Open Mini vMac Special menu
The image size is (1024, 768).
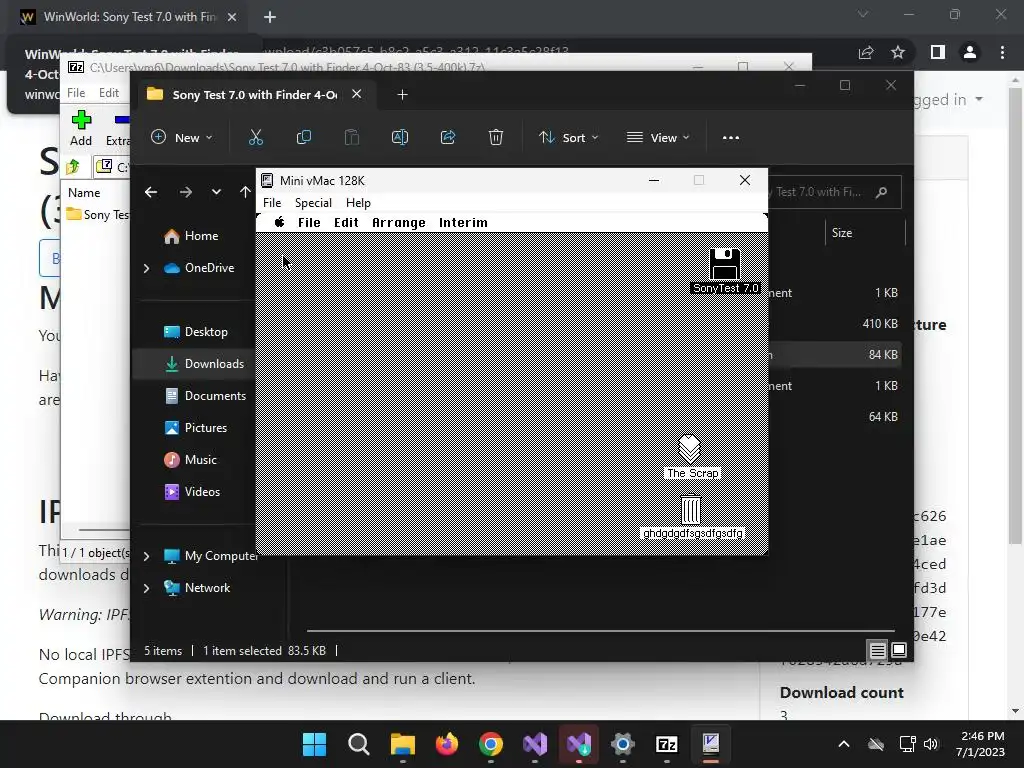[x=313, y=202]
